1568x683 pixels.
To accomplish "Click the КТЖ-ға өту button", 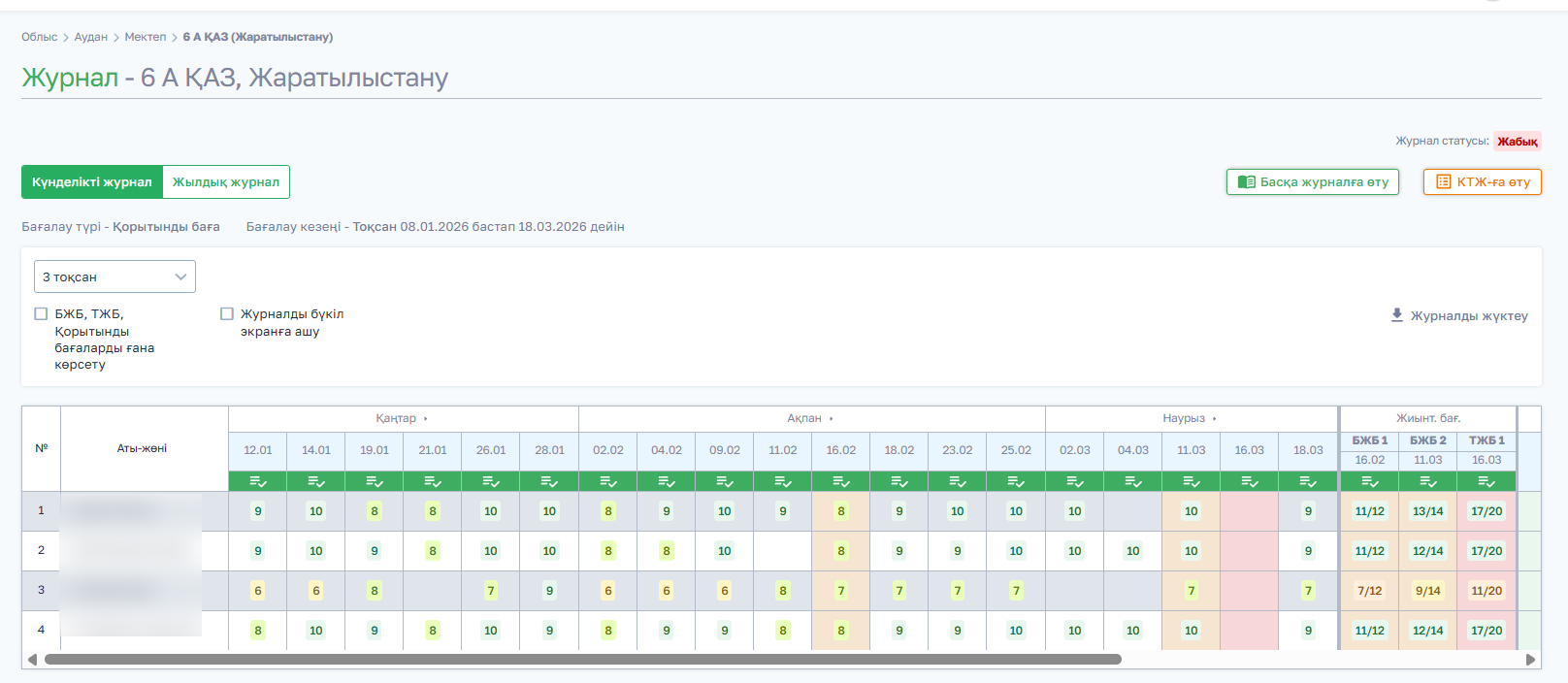I will [x=1483, y=181].
